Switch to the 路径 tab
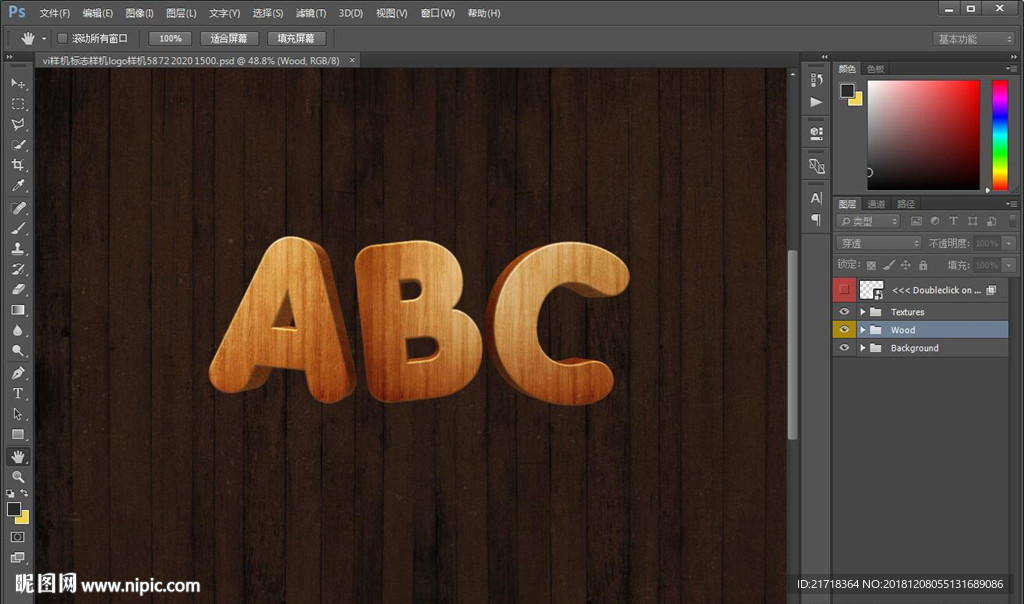 [906, 204]
